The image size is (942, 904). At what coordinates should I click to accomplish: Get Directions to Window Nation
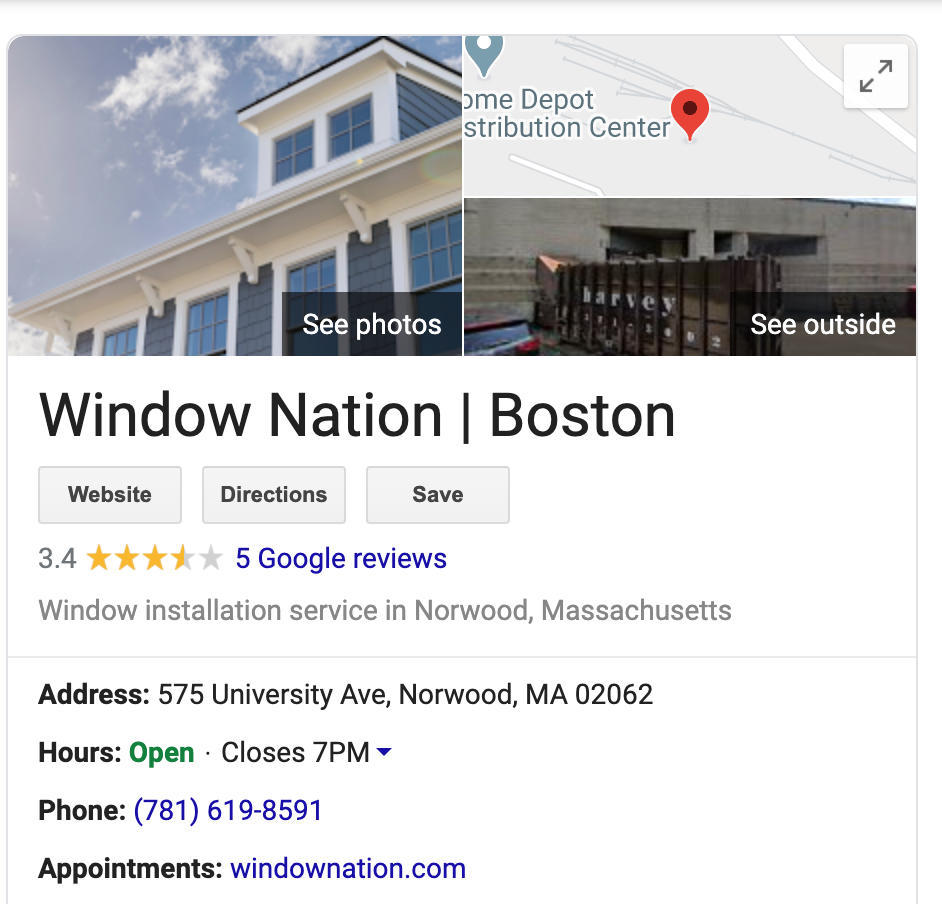[x=274, y=494]
